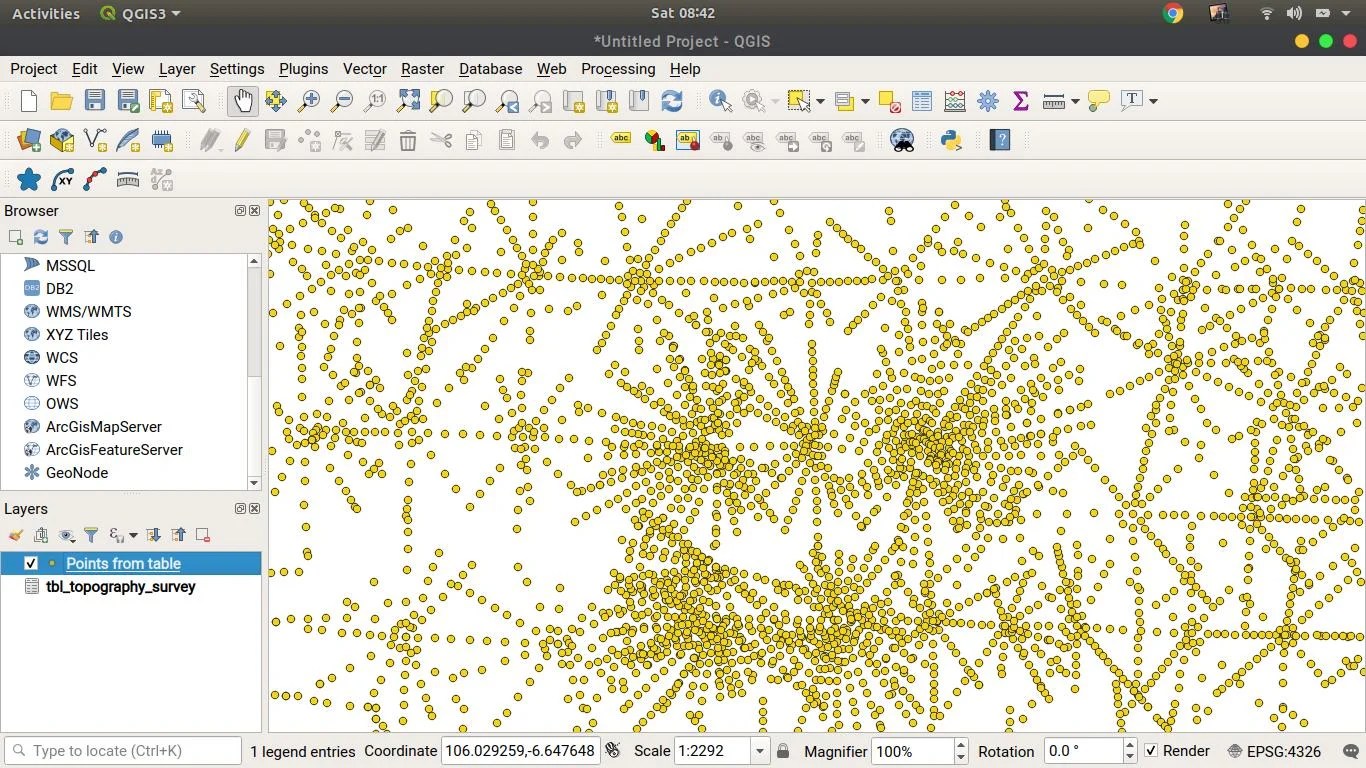Toggle map tips speech bubble

click(1098, 101)
